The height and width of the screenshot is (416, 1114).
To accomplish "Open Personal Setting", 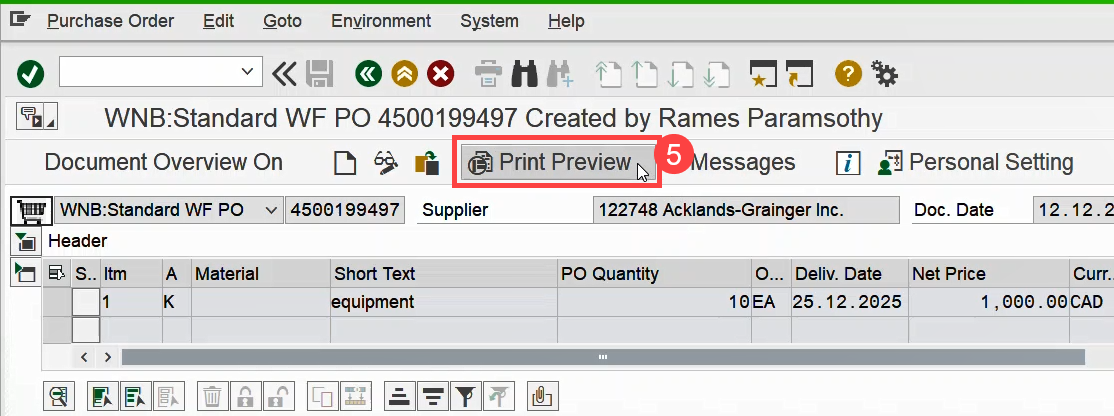I will pyautogui.click(x=976, y=162).
